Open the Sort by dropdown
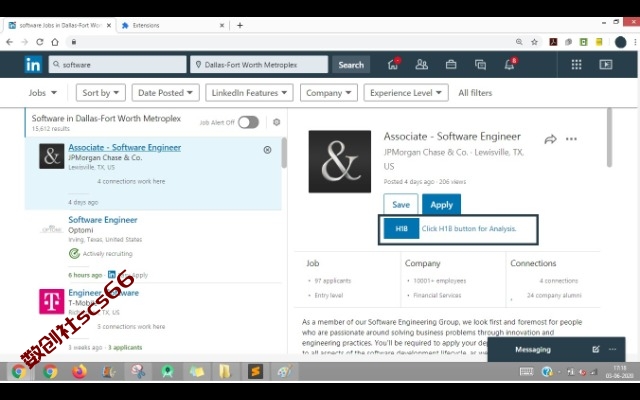Screen dimensions: 640x400 (x=101, y=93)
